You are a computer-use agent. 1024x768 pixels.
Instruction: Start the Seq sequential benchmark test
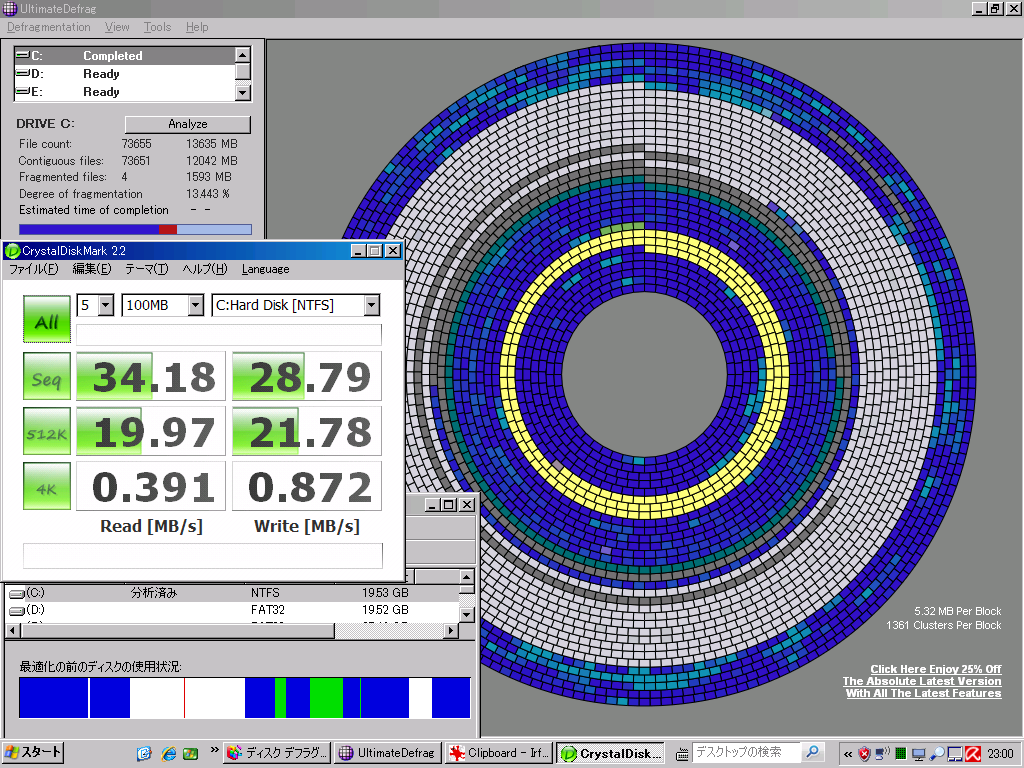47,377
